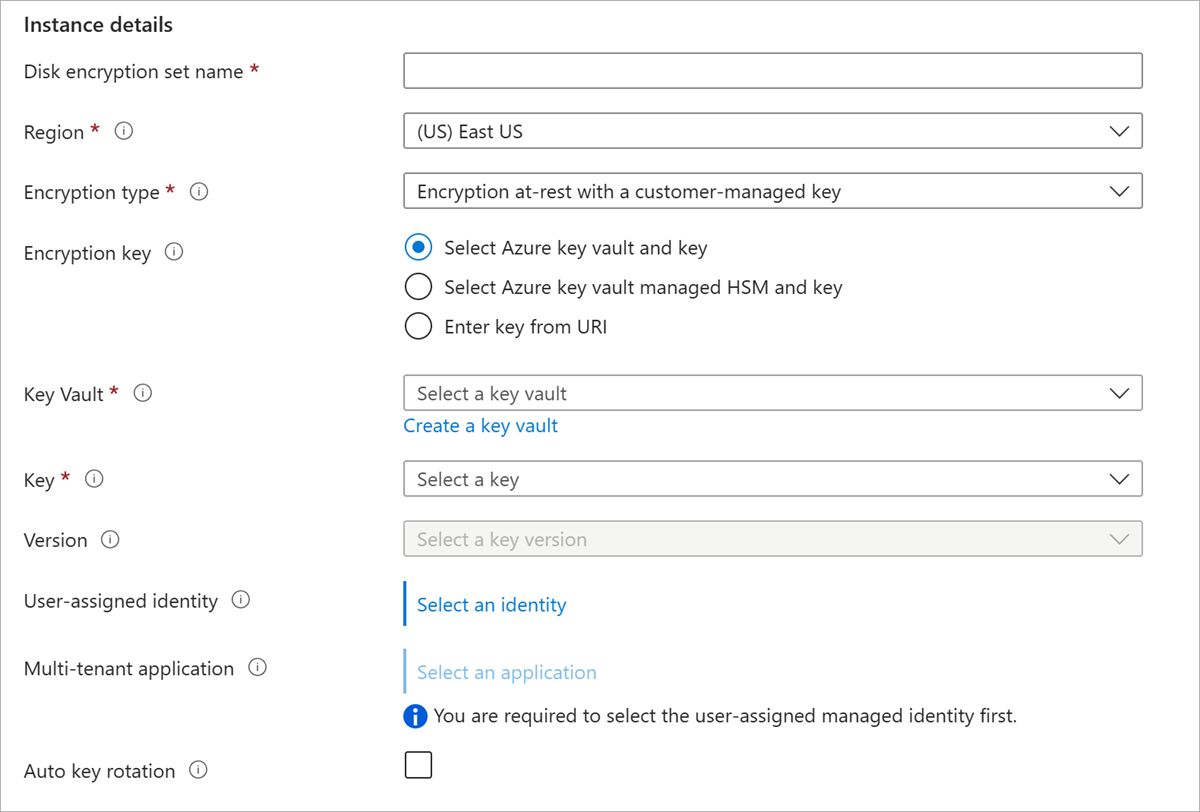Click the Encryption key info icon
This screenshot has height=812, width=1200.
[174, 252]
